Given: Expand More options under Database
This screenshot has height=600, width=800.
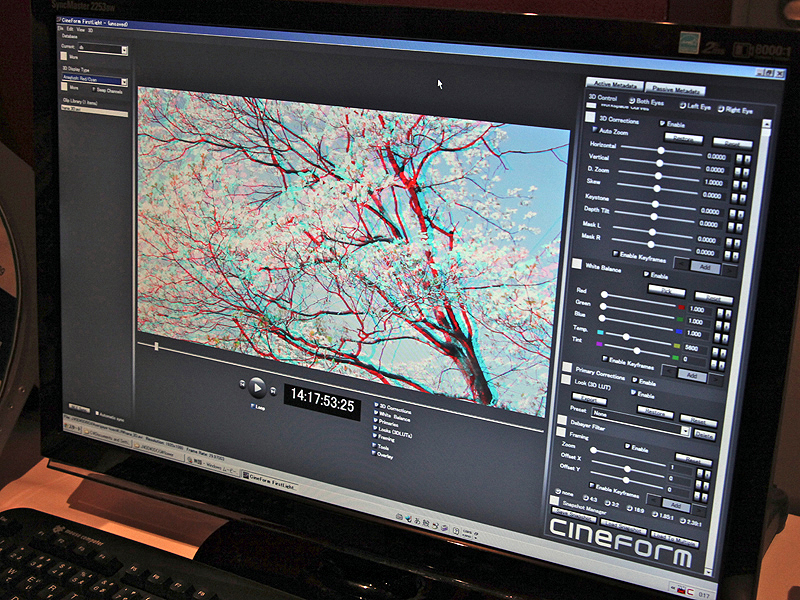Looking at the screenshot, I should tap(64, 56).
